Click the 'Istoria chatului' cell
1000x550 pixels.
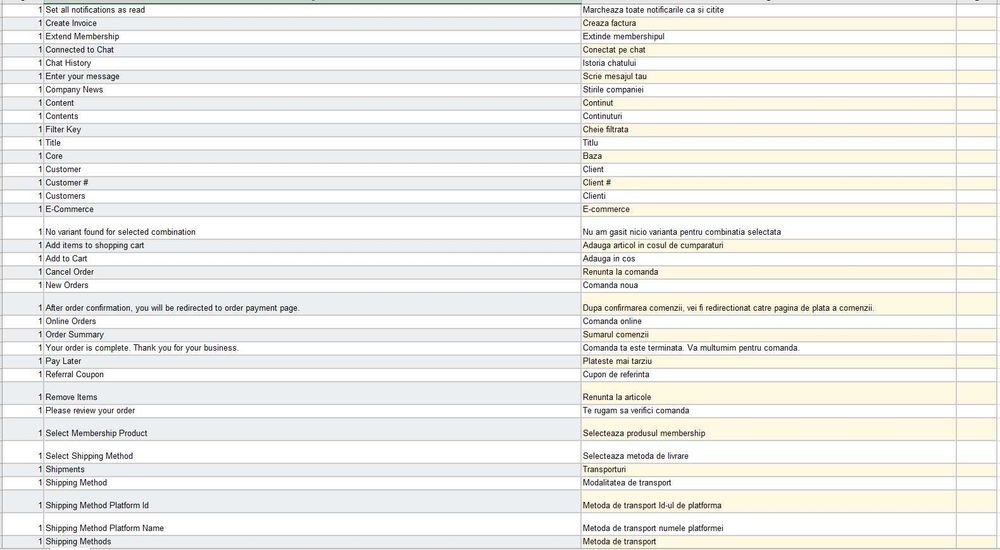[x=768, y=63]
